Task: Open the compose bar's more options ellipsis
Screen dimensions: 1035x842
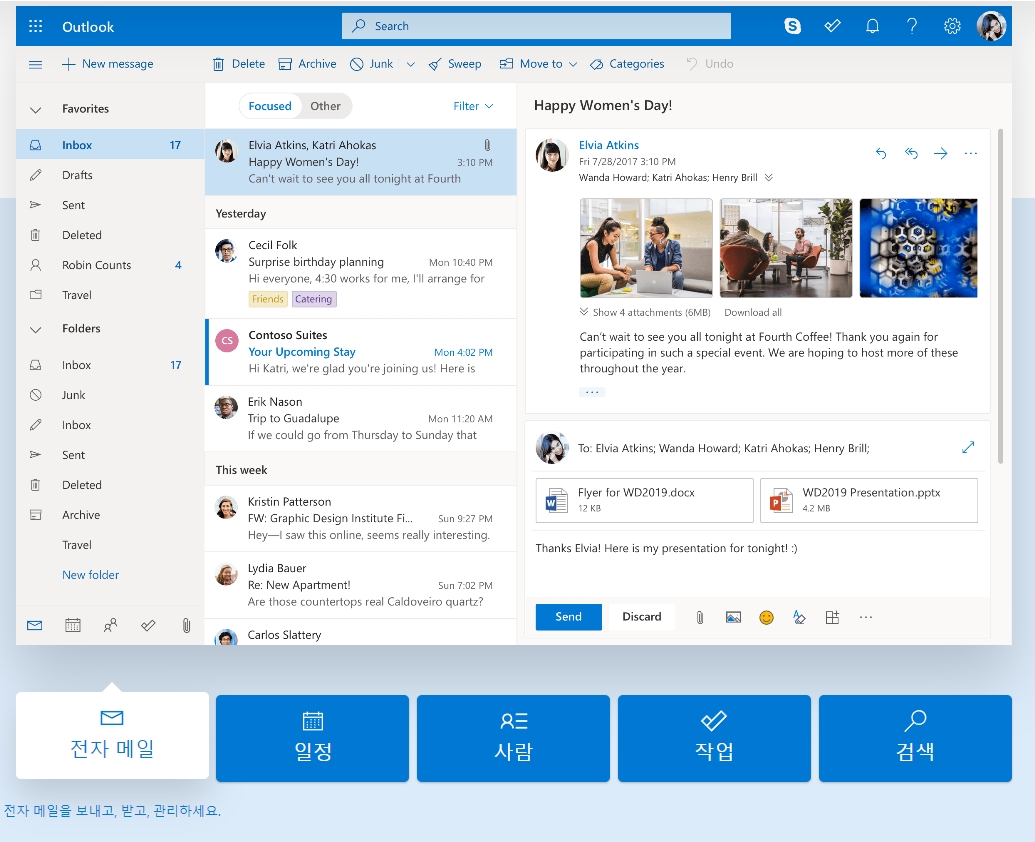Action: tap(865, 617)
